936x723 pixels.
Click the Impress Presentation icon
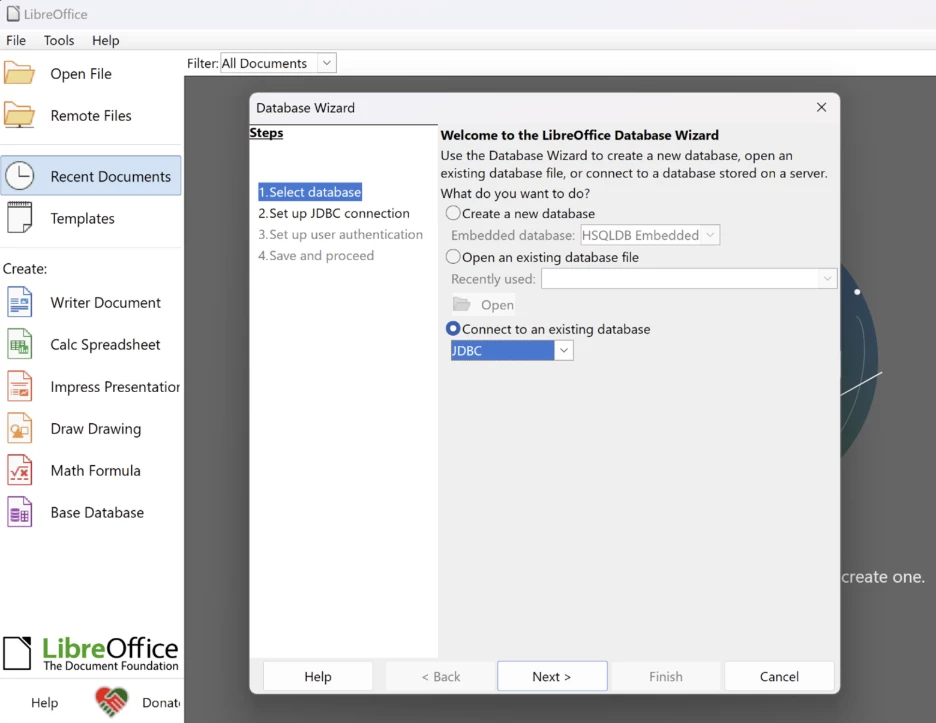tap(20, 386)
